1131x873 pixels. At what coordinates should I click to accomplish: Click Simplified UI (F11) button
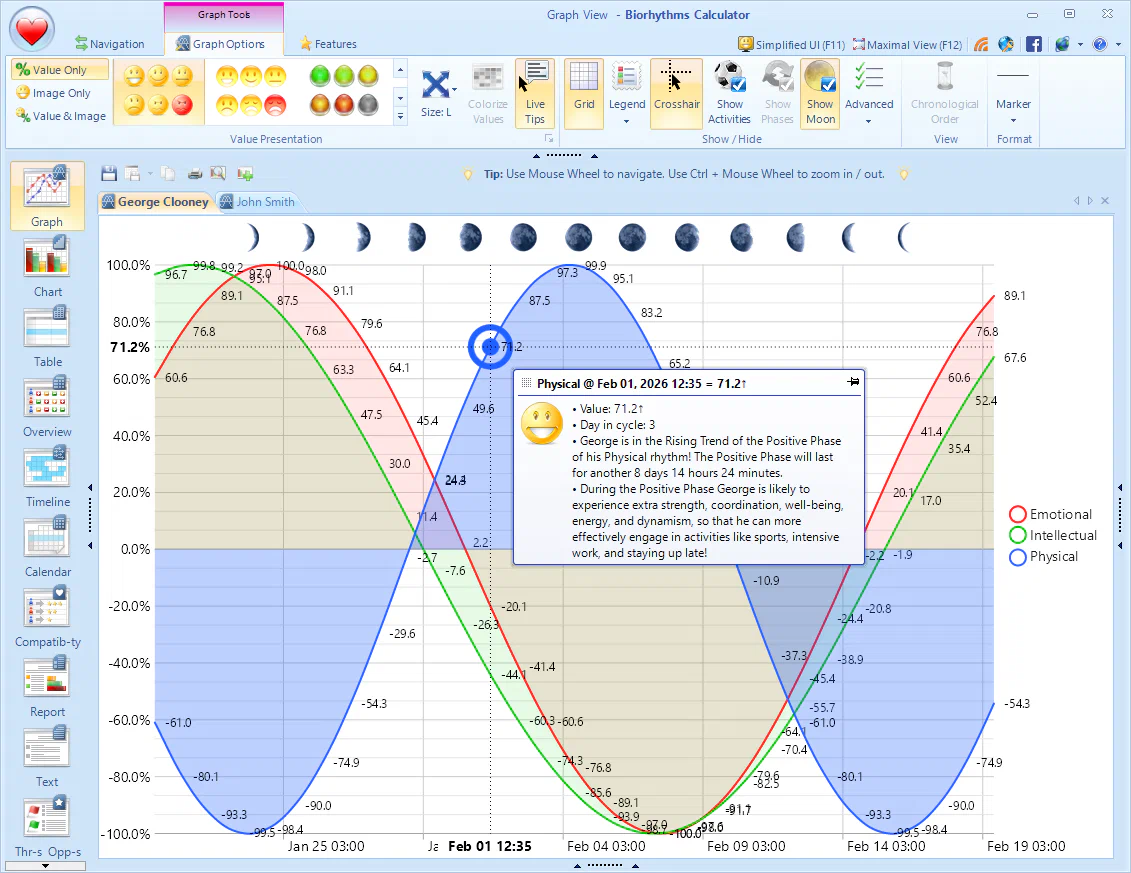tap(791, 44)
